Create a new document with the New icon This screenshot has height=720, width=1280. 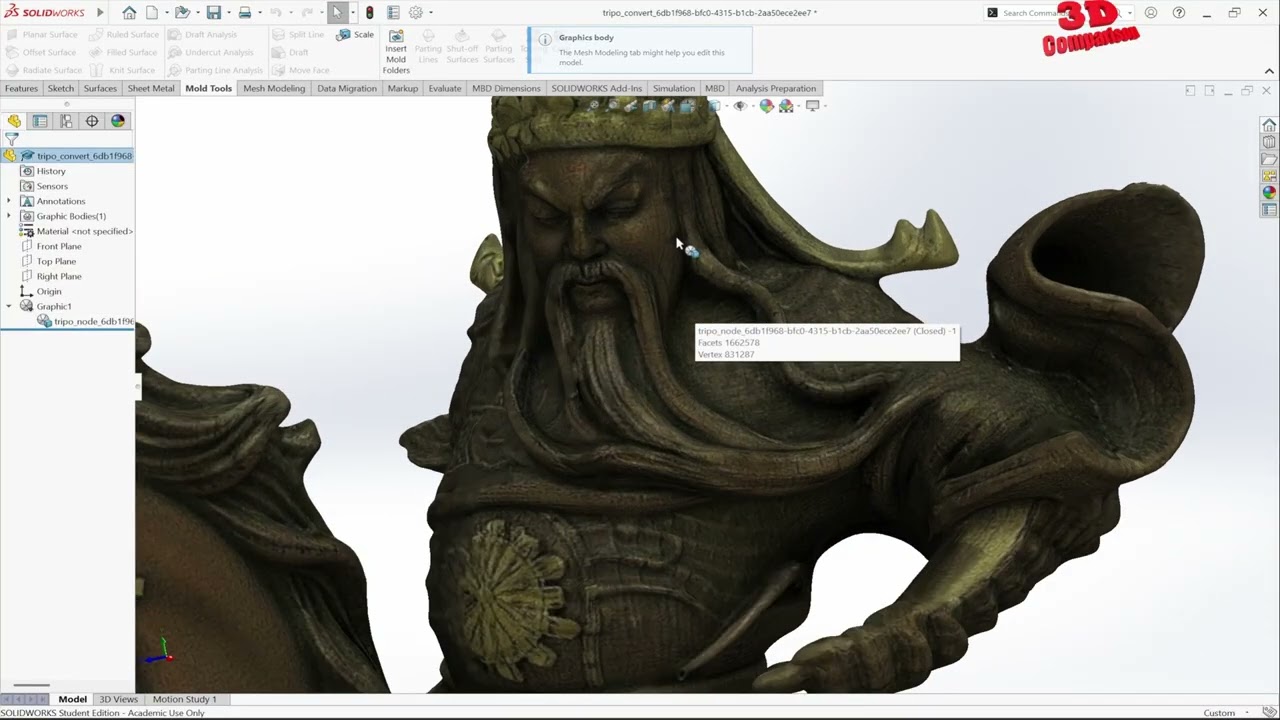pos(152,13)
